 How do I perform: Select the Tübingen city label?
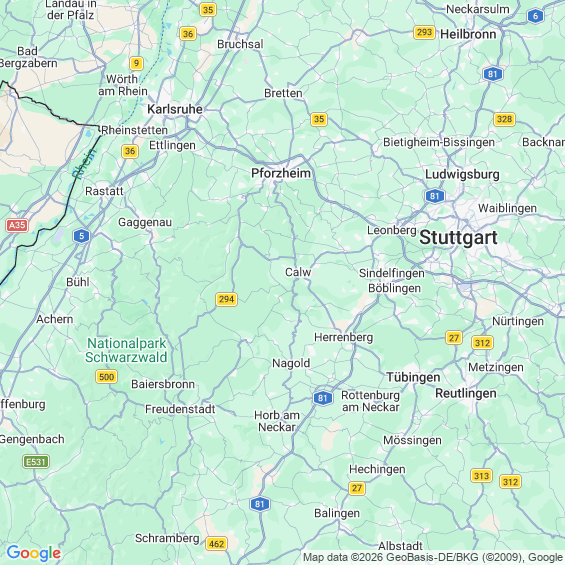click(x=413, y=377)
